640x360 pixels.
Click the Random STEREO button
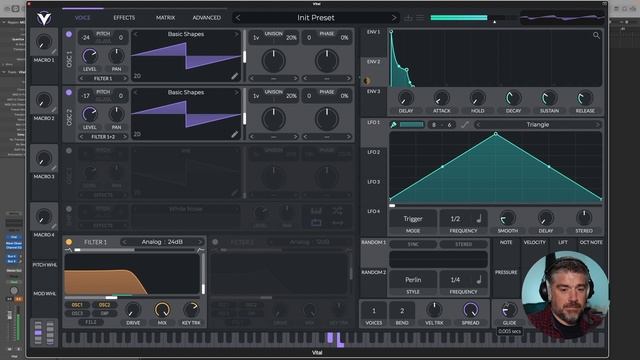coord(464,244)
